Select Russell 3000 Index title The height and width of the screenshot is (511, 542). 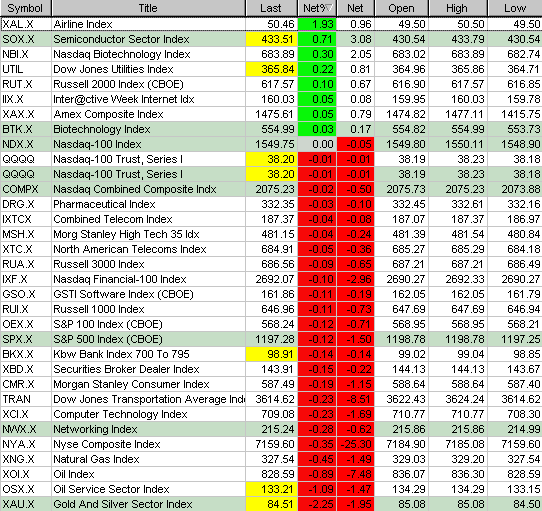[x=99, y=264]
